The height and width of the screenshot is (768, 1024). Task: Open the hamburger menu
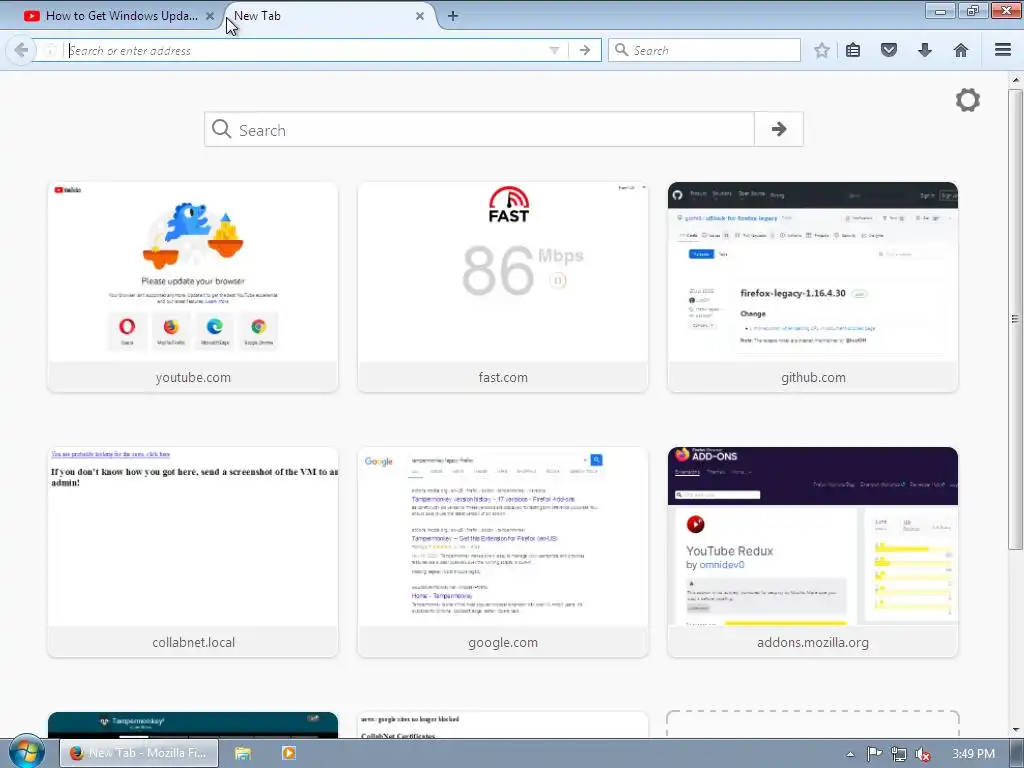pyautogui.click(x=1003, y=50)
